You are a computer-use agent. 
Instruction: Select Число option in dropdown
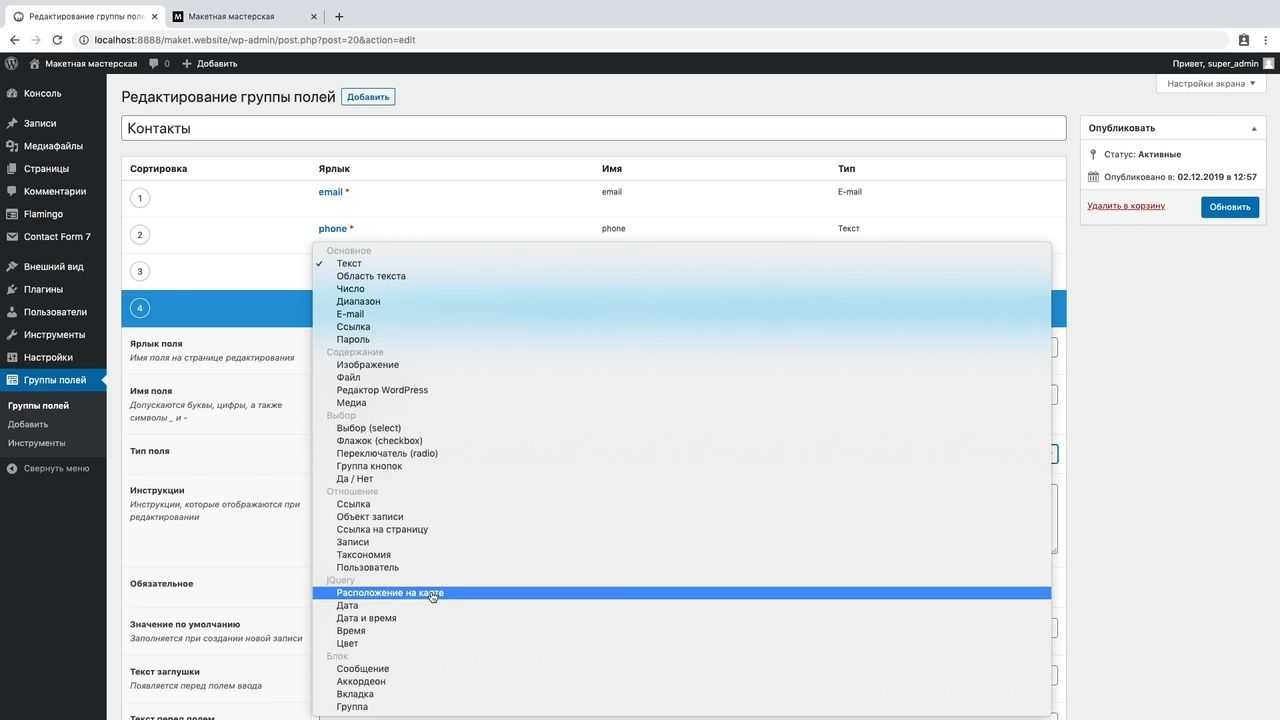682,289
